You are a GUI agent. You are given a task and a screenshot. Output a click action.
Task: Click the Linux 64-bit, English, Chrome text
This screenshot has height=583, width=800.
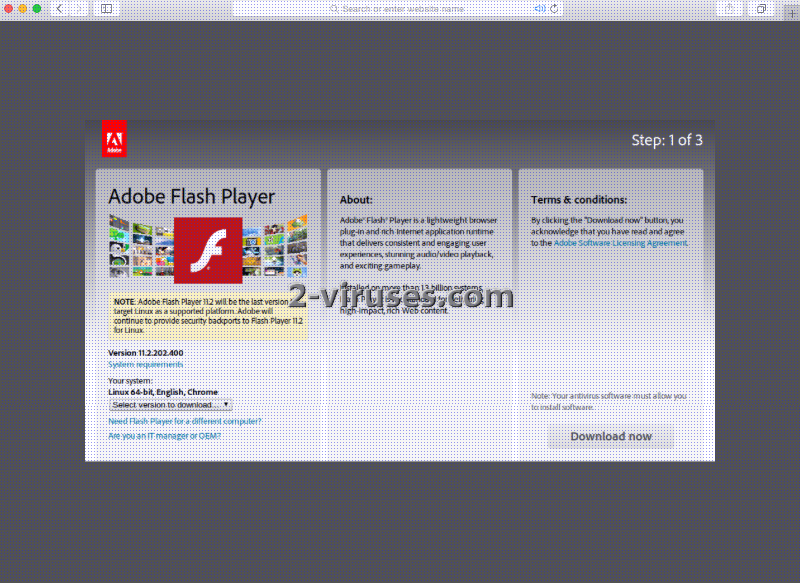163,392
